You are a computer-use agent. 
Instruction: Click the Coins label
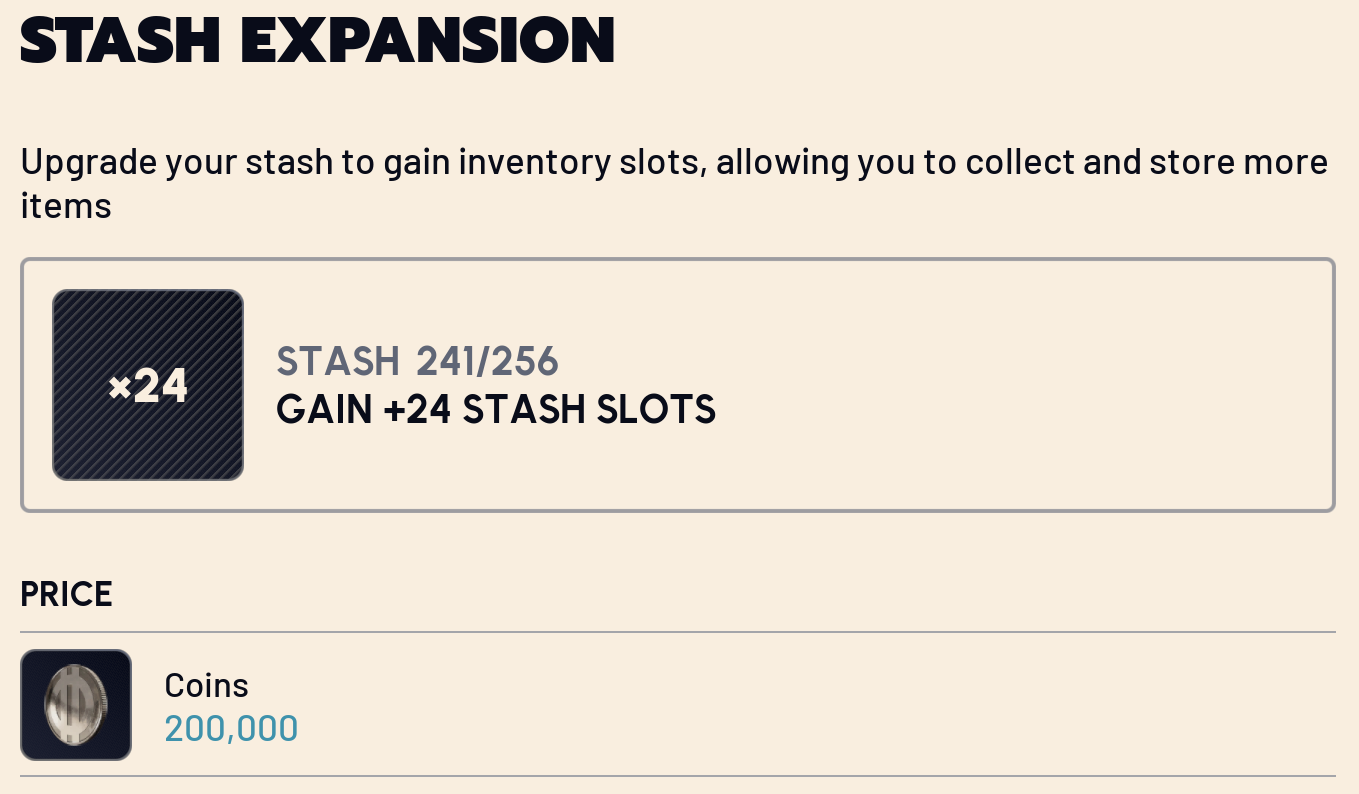coord(206,685)
